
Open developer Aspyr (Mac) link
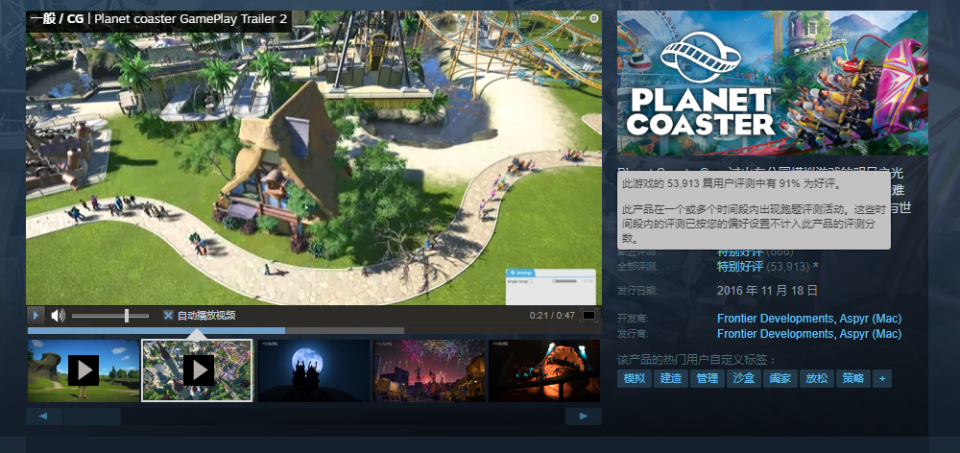point(871,319)
